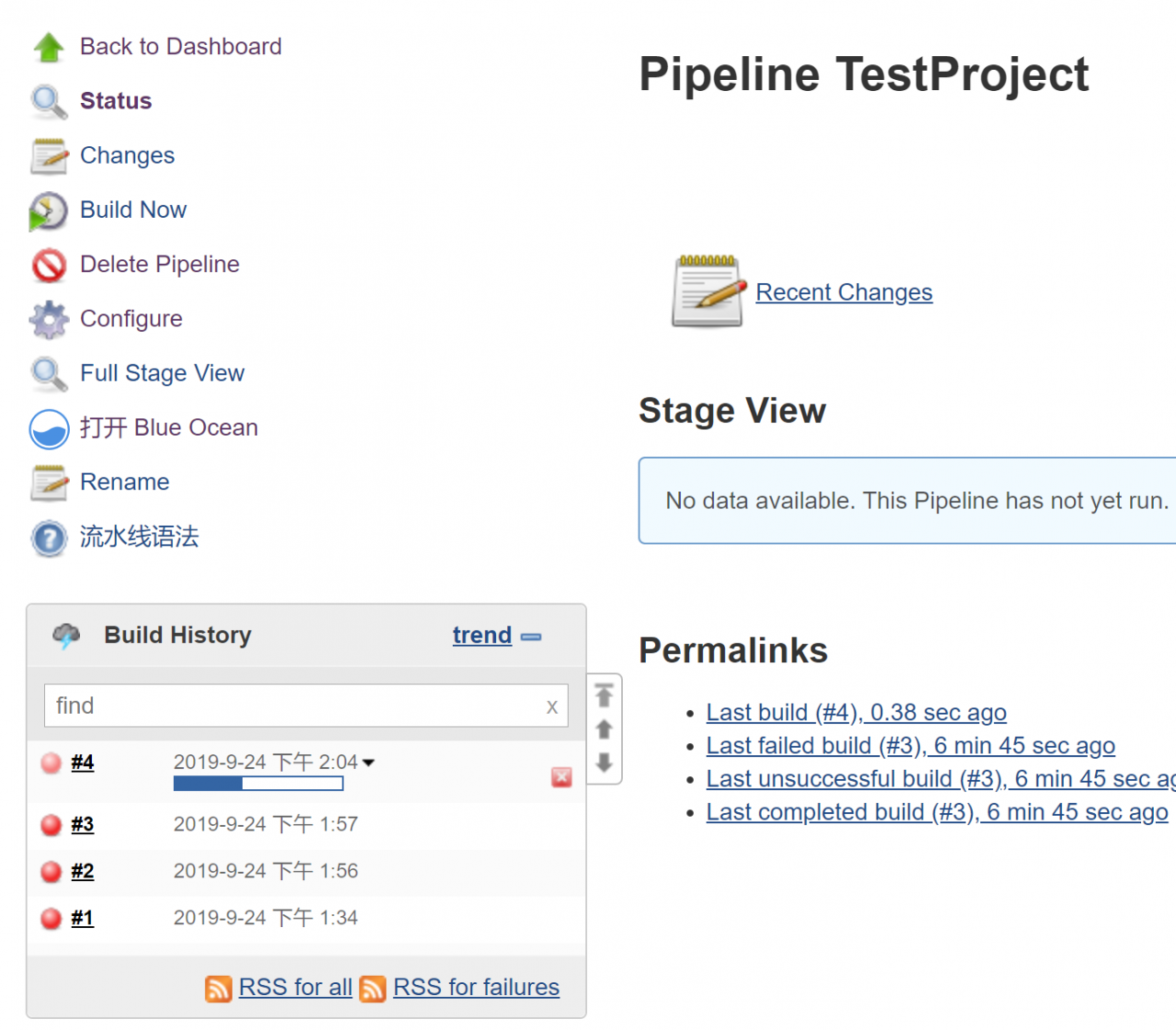Click the Rename notepad icon
This screenshot has width=1176, height=1030.
[49, 482]
